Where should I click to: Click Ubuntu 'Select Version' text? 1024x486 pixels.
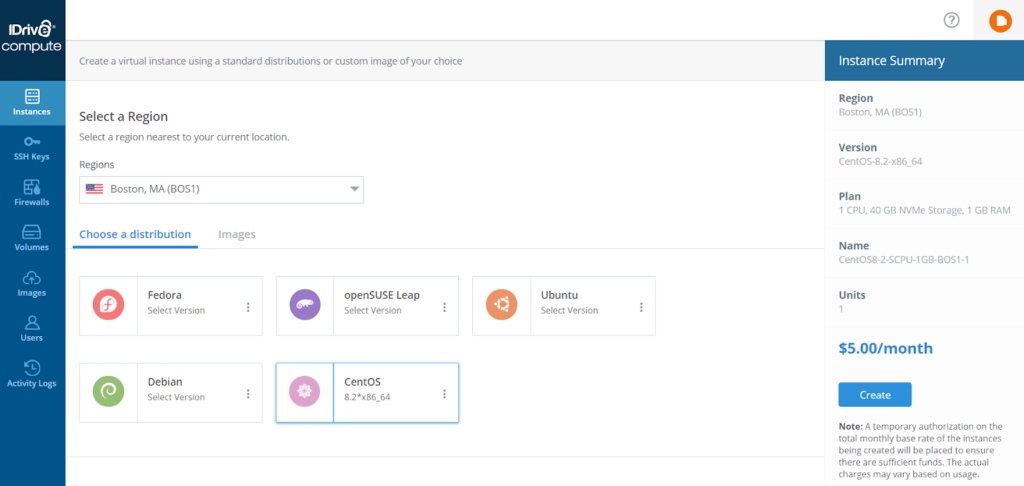coord(569,310)
